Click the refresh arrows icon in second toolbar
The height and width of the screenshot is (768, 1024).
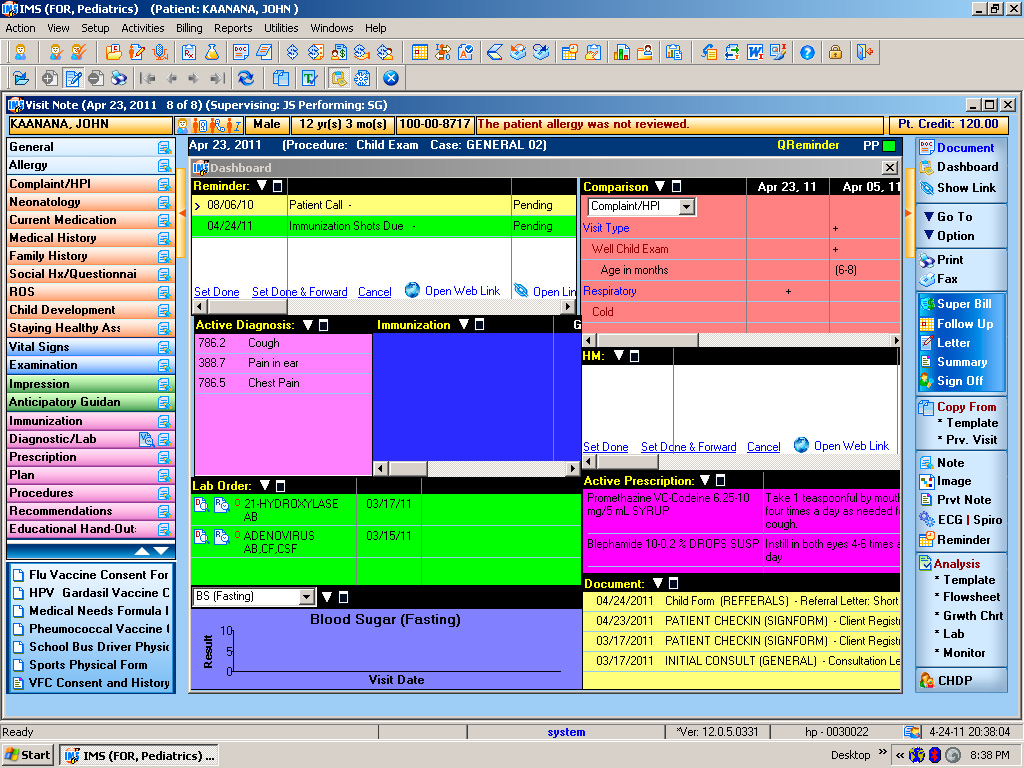tap(245, 78)
